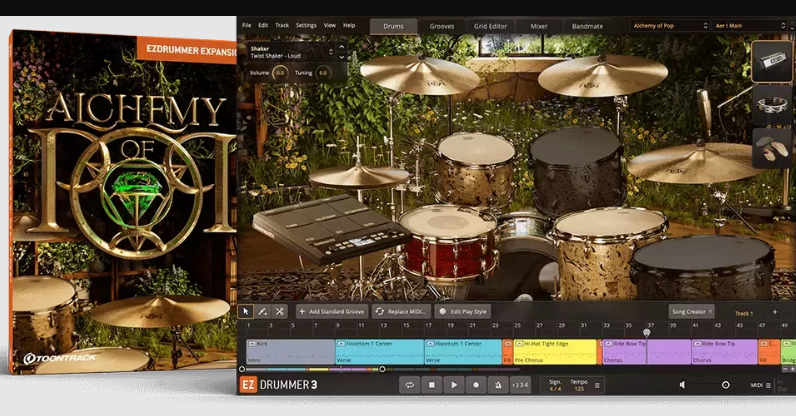The width and height of the screenshot is (796, 416).
Task: Step to previous shaker with up chevron
Action: point(342,47)
